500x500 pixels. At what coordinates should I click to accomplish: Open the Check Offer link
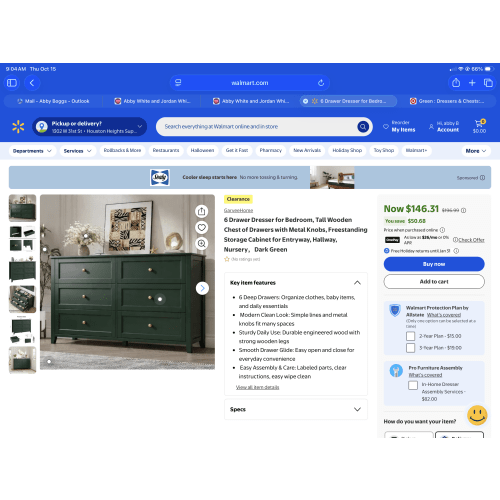click(471, 240)
